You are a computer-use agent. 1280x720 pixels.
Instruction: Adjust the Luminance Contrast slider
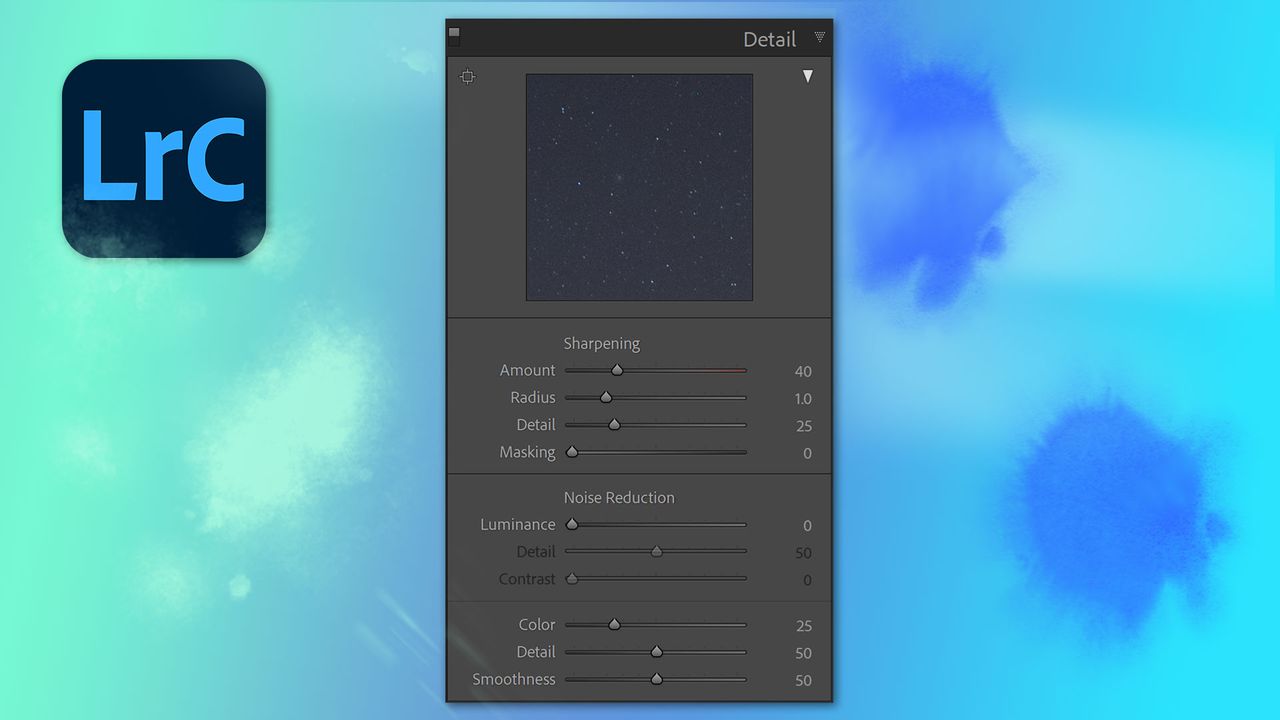click(656, 578)
